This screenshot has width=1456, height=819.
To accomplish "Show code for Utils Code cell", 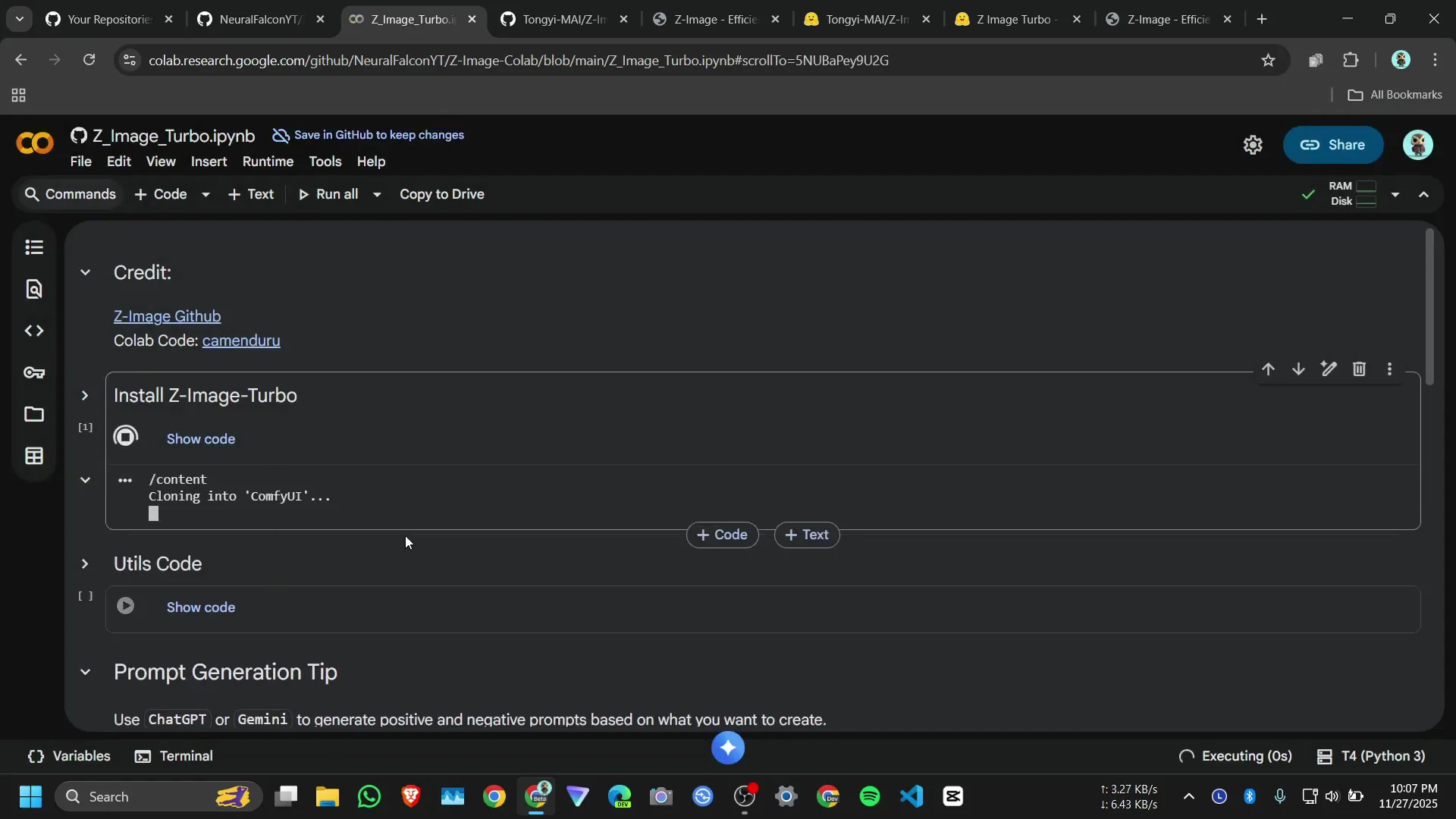I will [x=200, y=607].
